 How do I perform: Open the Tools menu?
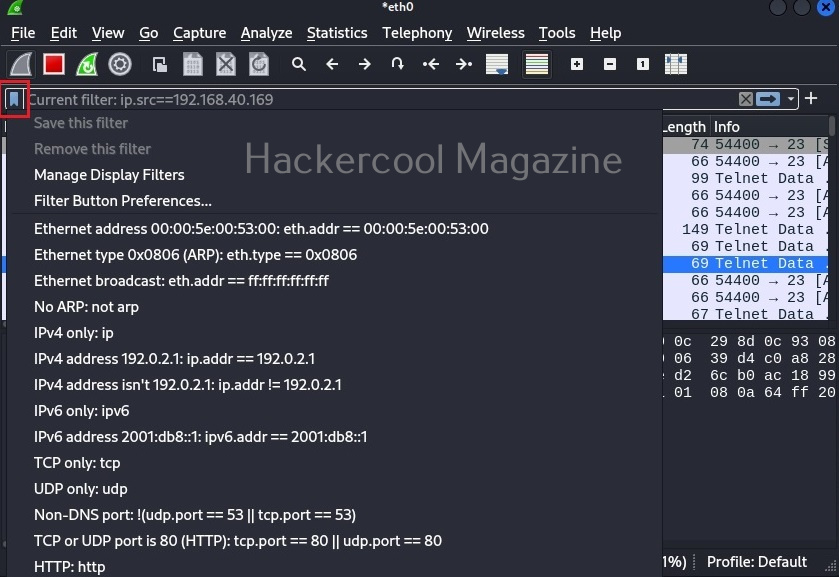point(557,33)
